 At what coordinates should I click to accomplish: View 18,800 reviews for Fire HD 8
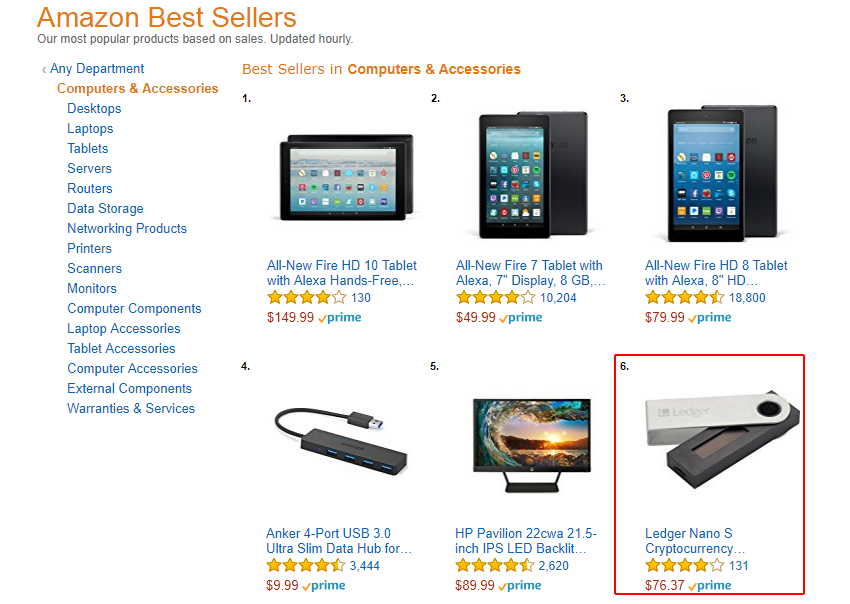(x=747, y=298)
